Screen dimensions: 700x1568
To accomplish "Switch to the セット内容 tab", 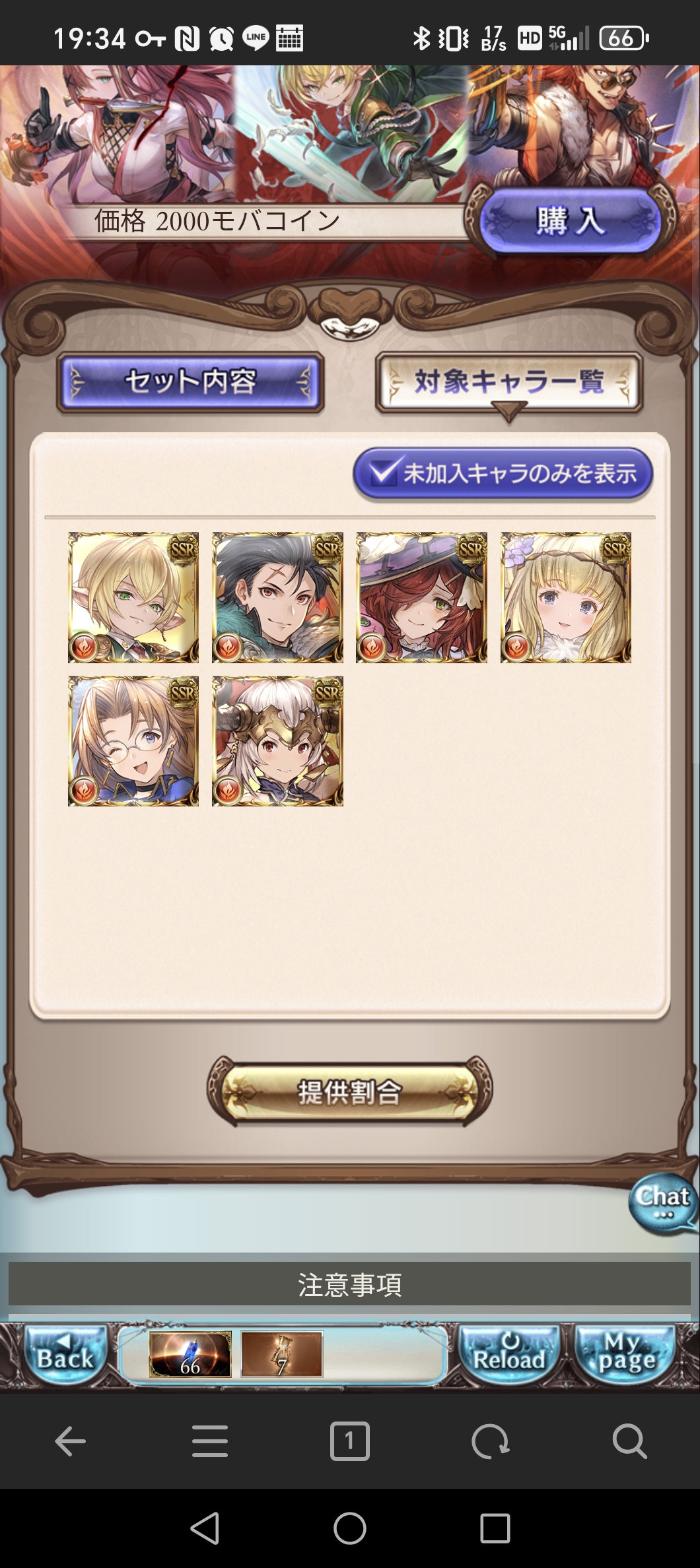I will click(190, 382).
